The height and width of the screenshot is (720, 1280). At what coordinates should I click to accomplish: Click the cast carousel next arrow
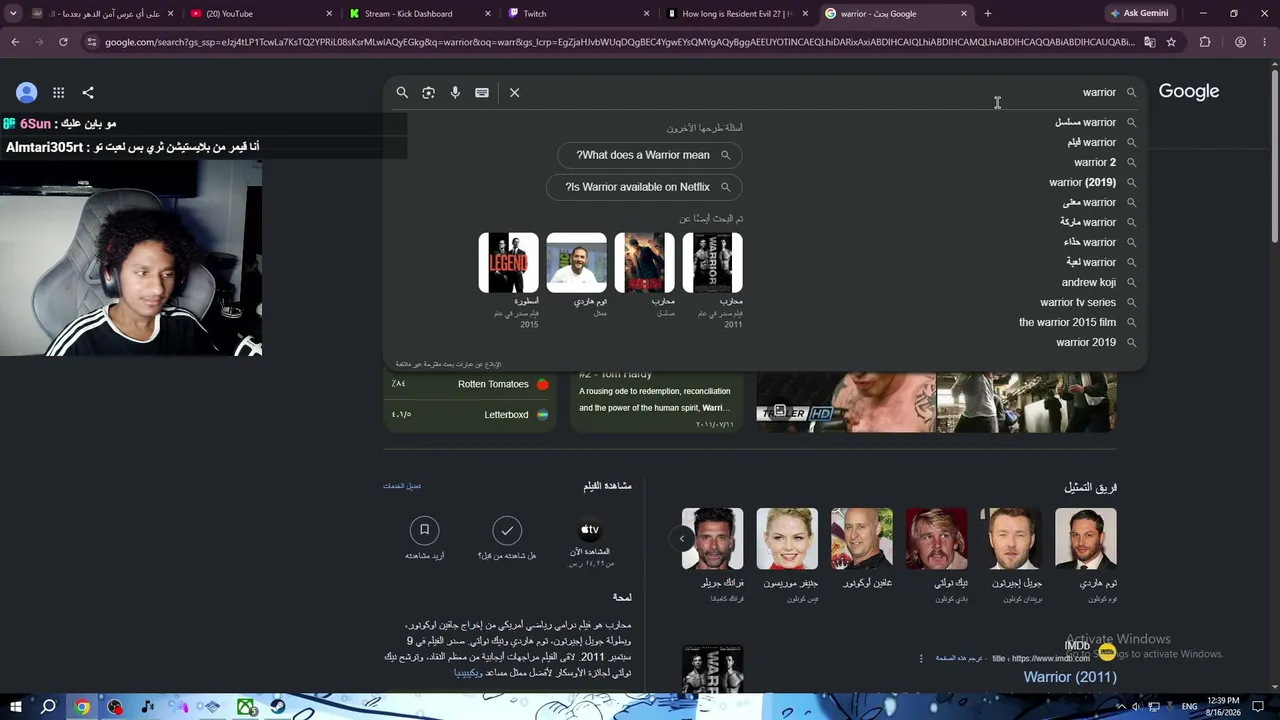tap(682, 539)
